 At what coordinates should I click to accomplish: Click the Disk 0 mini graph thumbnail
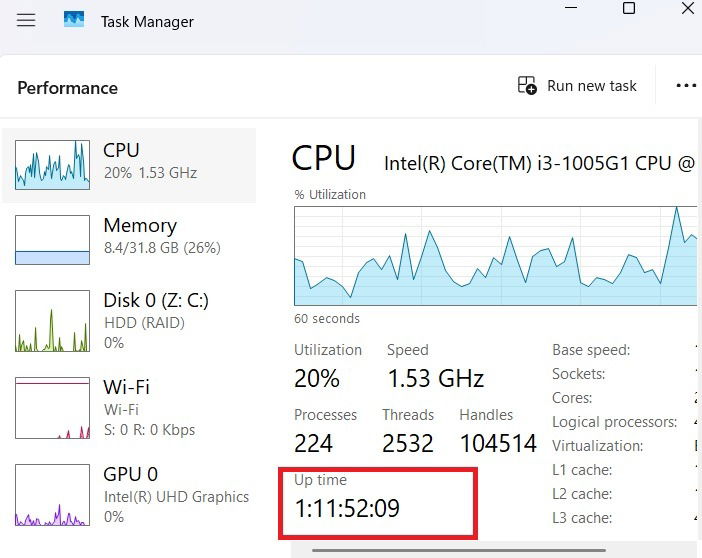[x=52, y=321]
